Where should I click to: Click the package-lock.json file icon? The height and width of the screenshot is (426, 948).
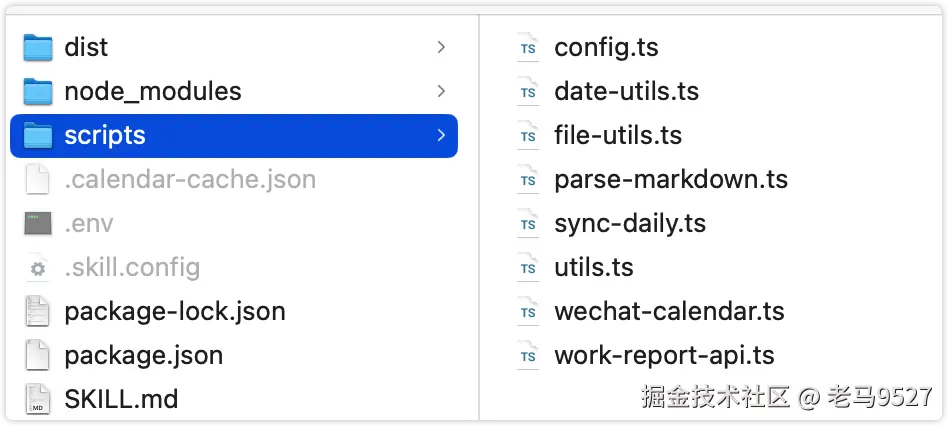click(x=38, y=311)
